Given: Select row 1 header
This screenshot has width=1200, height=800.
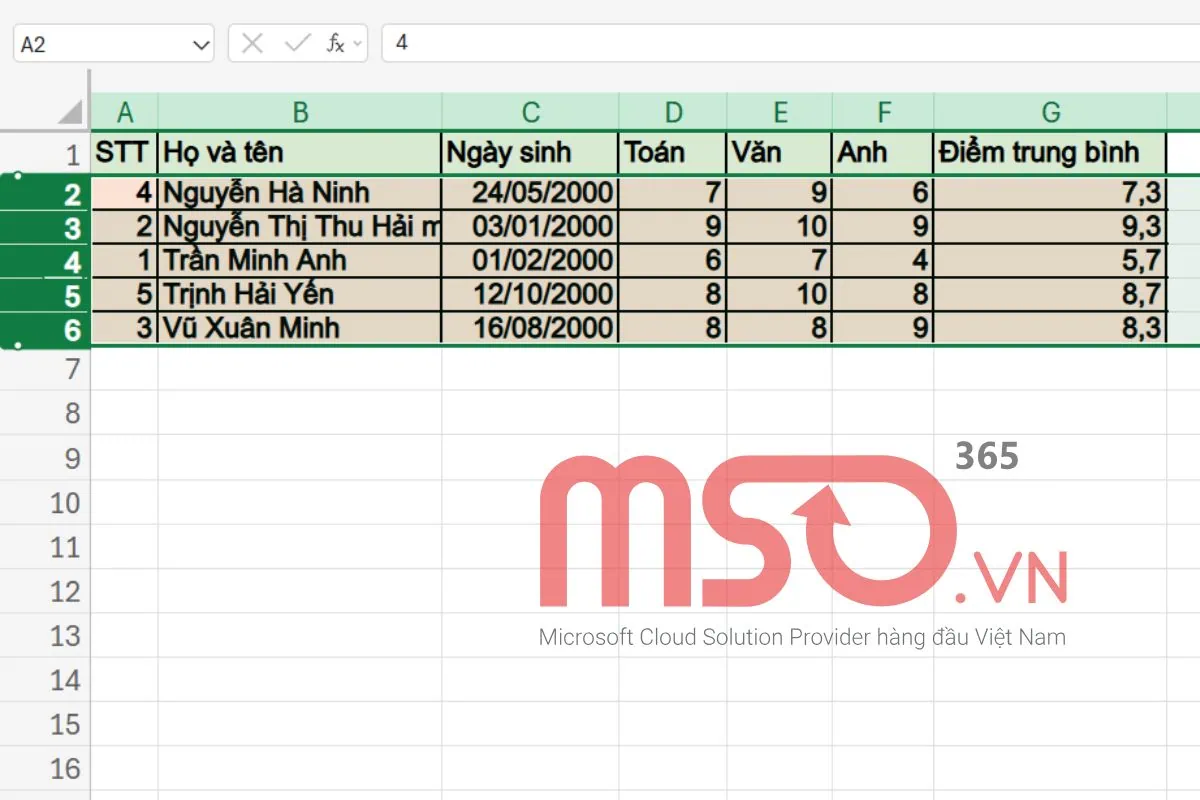Looking at the screenshot, I should pos(71,155).
